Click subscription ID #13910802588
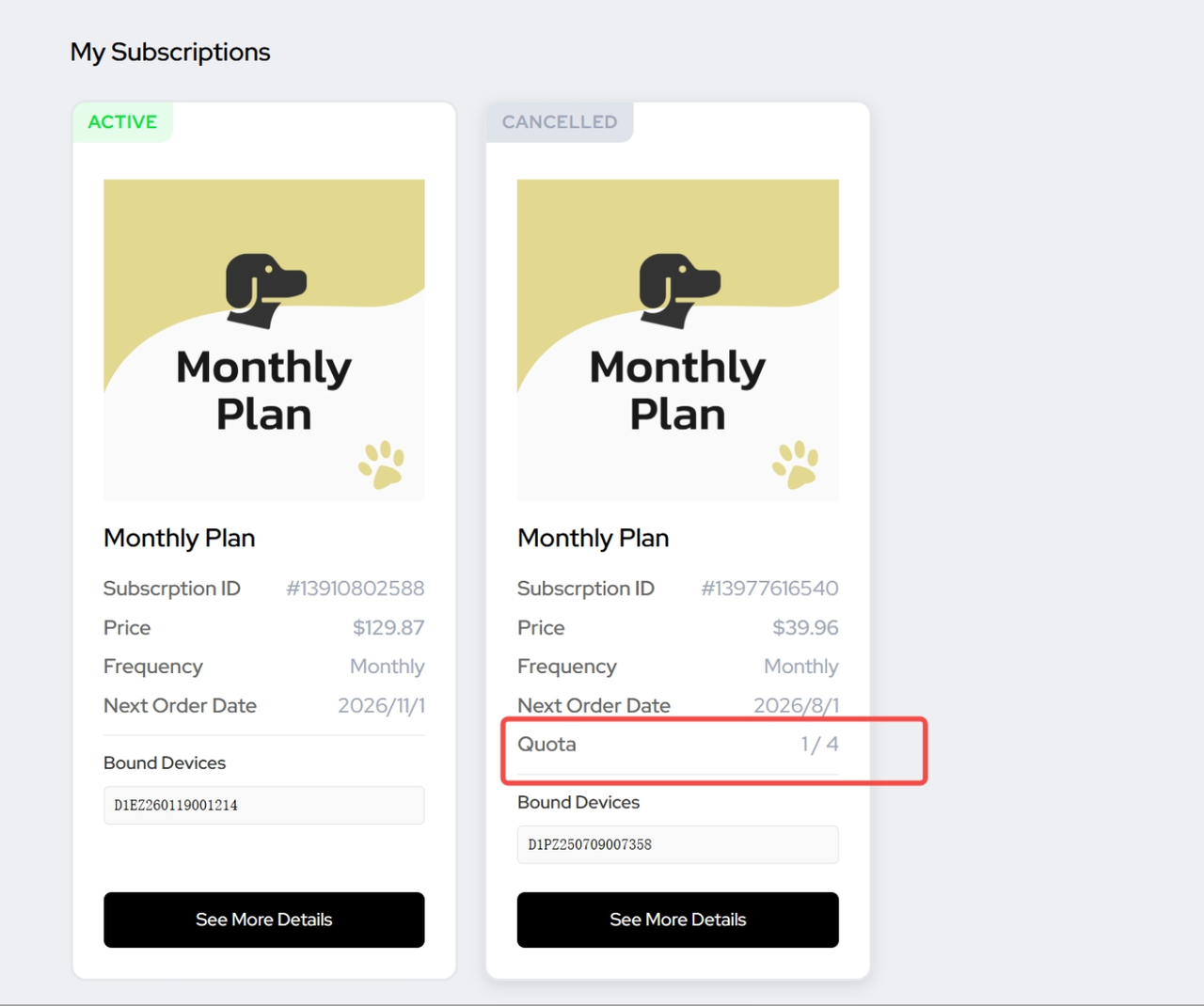This screenshot has width=1204, height=1006. 356,589
